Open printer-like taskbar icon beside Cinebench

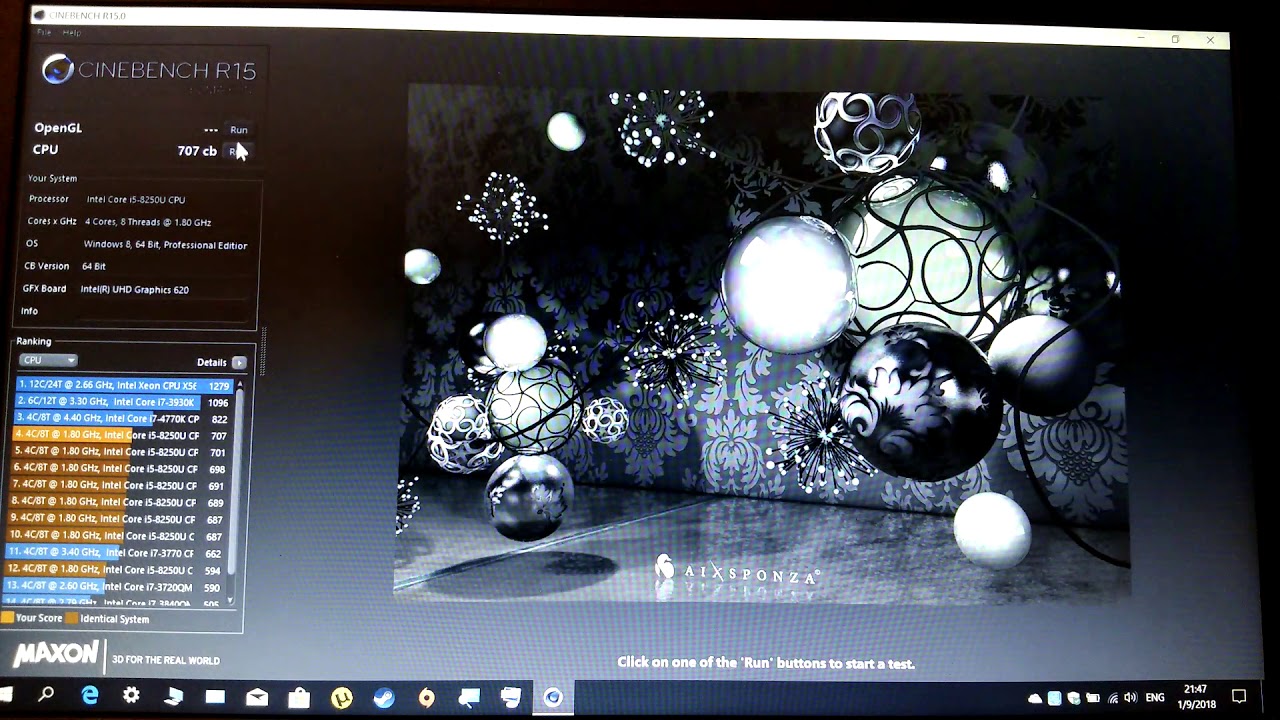click(511, 697)
